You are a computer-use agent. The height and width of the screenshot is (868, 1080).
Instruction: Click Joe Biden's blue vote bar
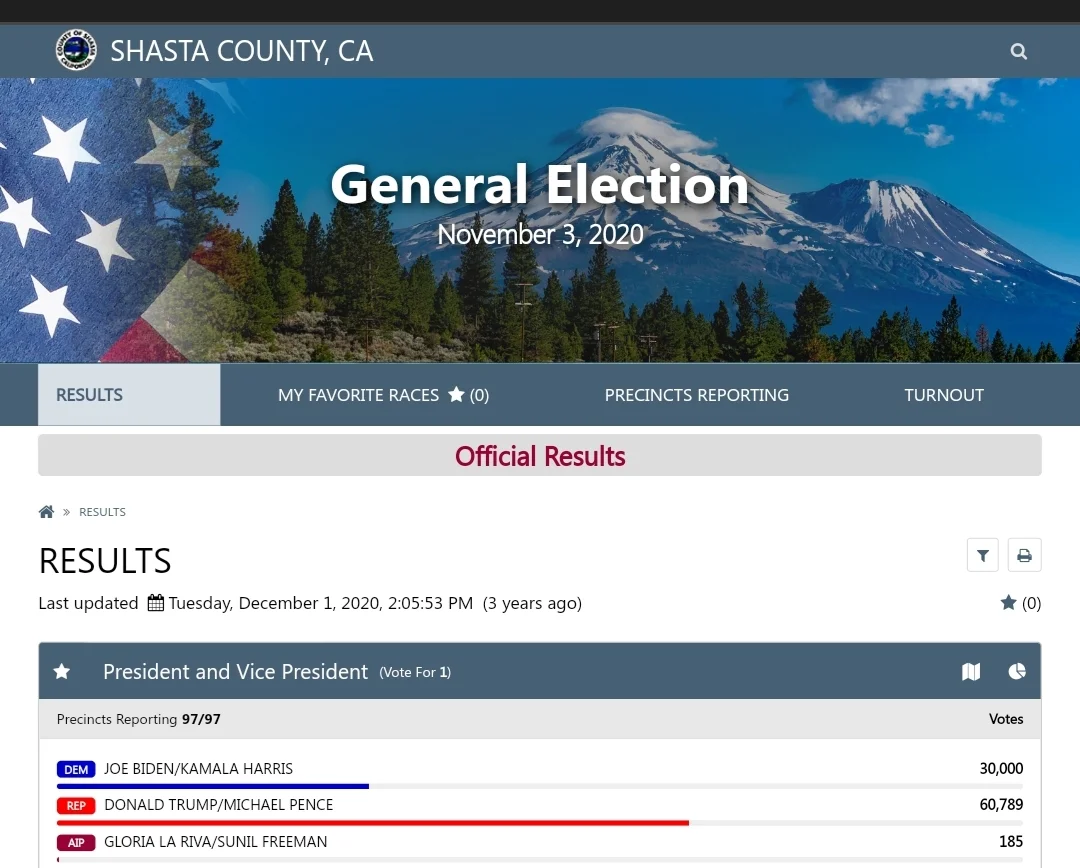(x=213, y=787)
